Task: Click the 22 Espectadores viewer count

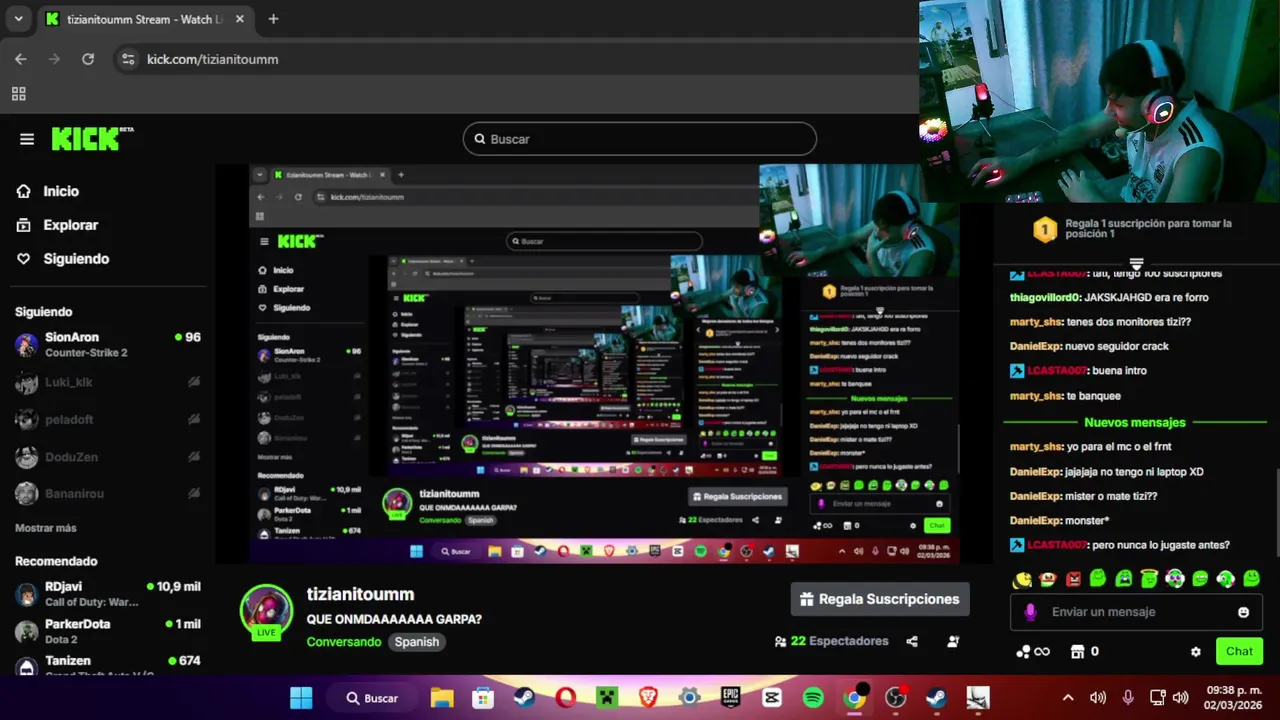Action: 831,641
